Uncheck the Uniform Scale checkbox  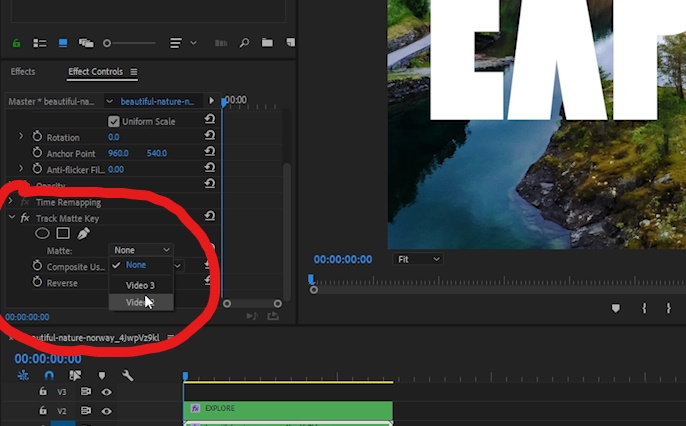click(x=113, y=121)
